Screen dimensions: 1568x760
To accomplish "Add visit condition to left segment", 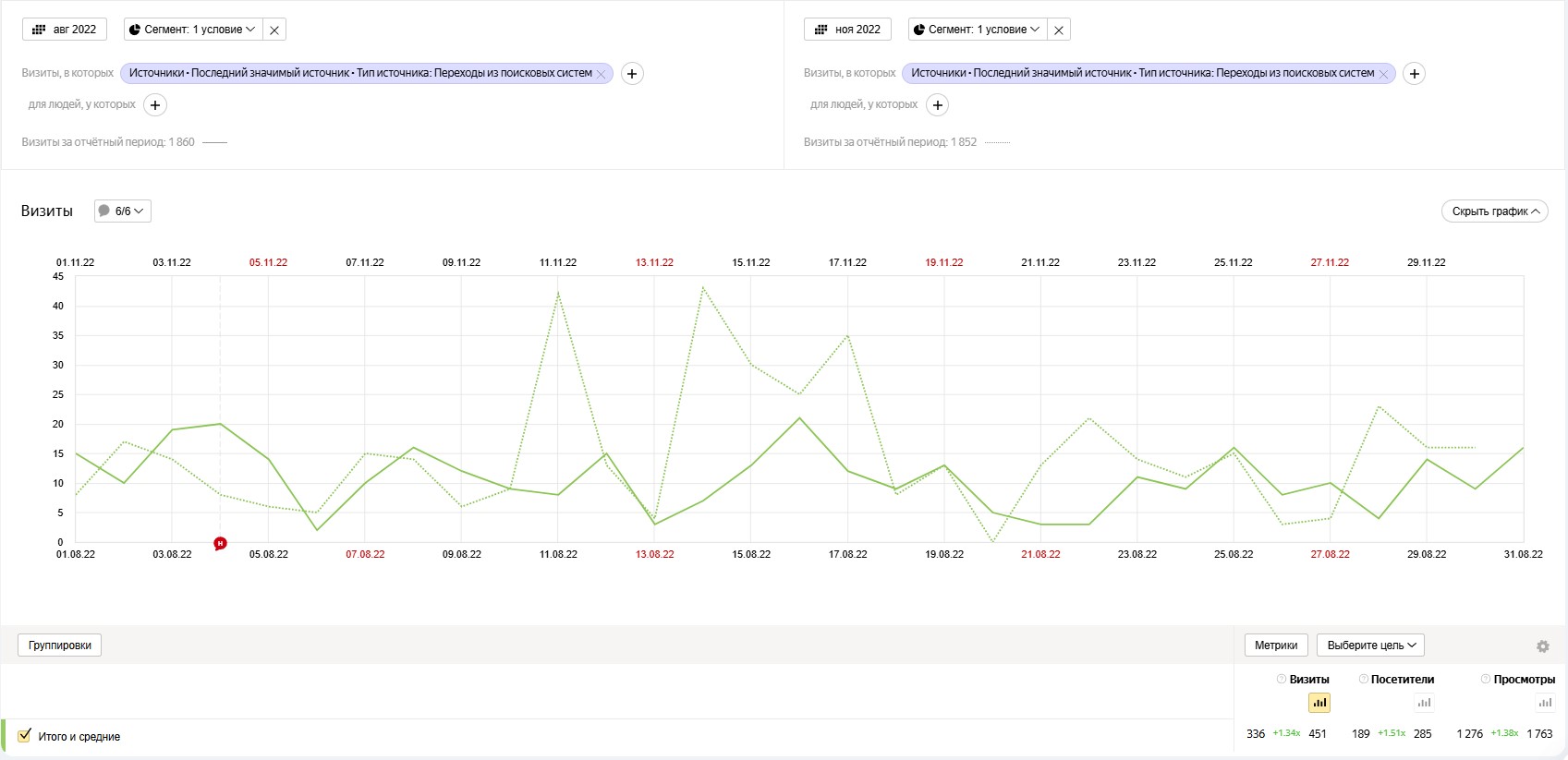I will 632,74.
